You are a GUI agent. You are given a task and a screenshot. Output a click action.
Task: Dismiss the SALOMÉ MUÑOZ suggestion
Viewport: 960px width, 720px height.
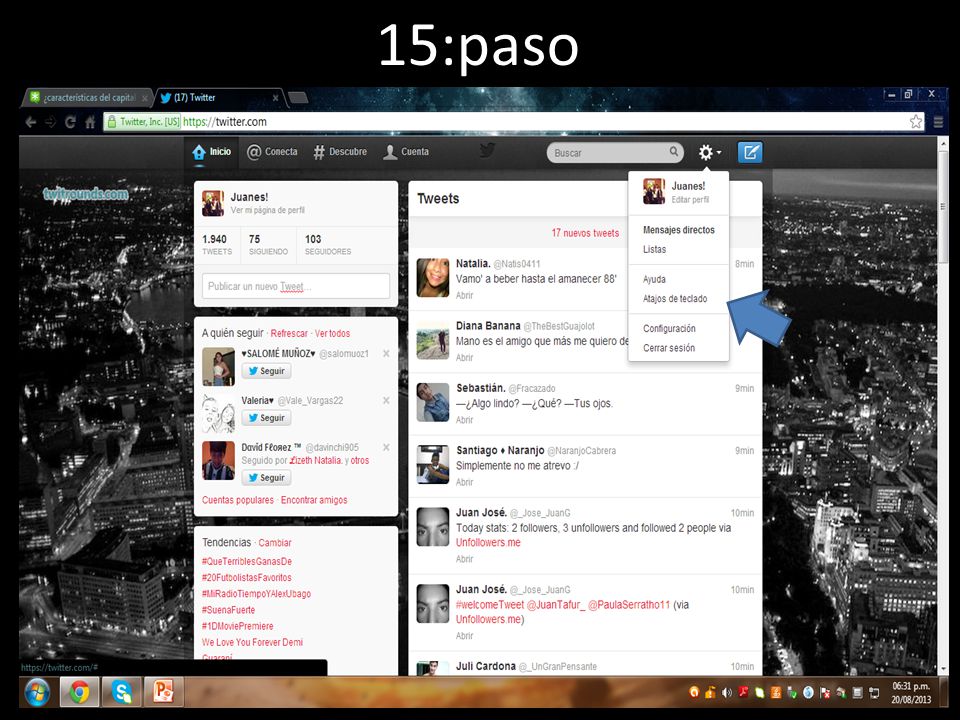[x=386, y=353]
